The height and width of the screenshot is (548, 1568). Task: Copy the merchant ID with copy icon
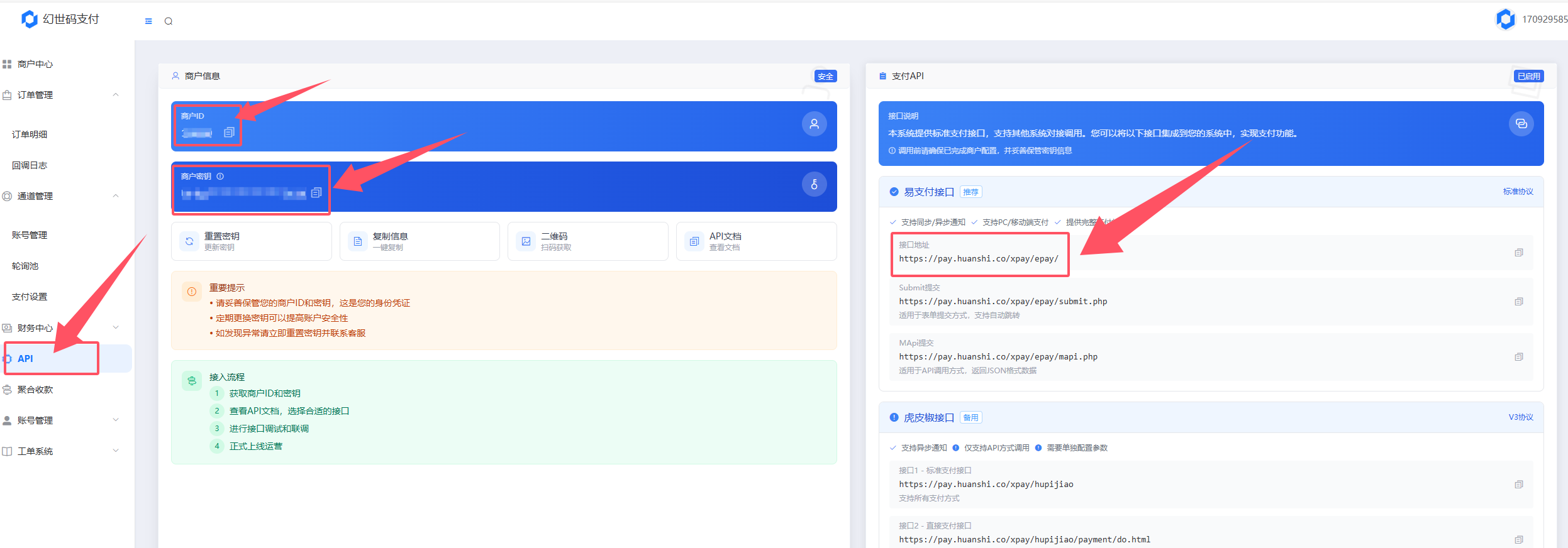coord(230,133)
